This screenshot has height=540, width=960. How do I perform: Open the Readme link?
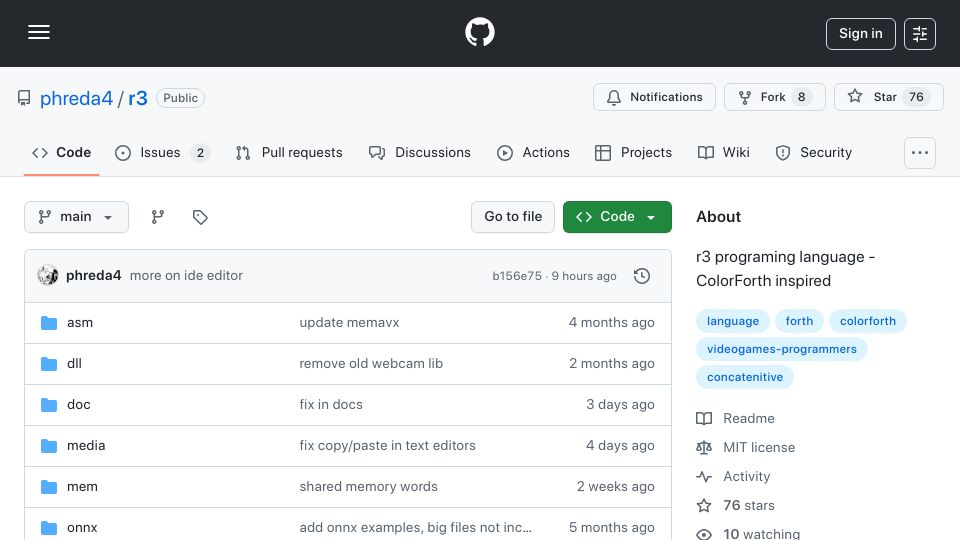click(736, 418)
